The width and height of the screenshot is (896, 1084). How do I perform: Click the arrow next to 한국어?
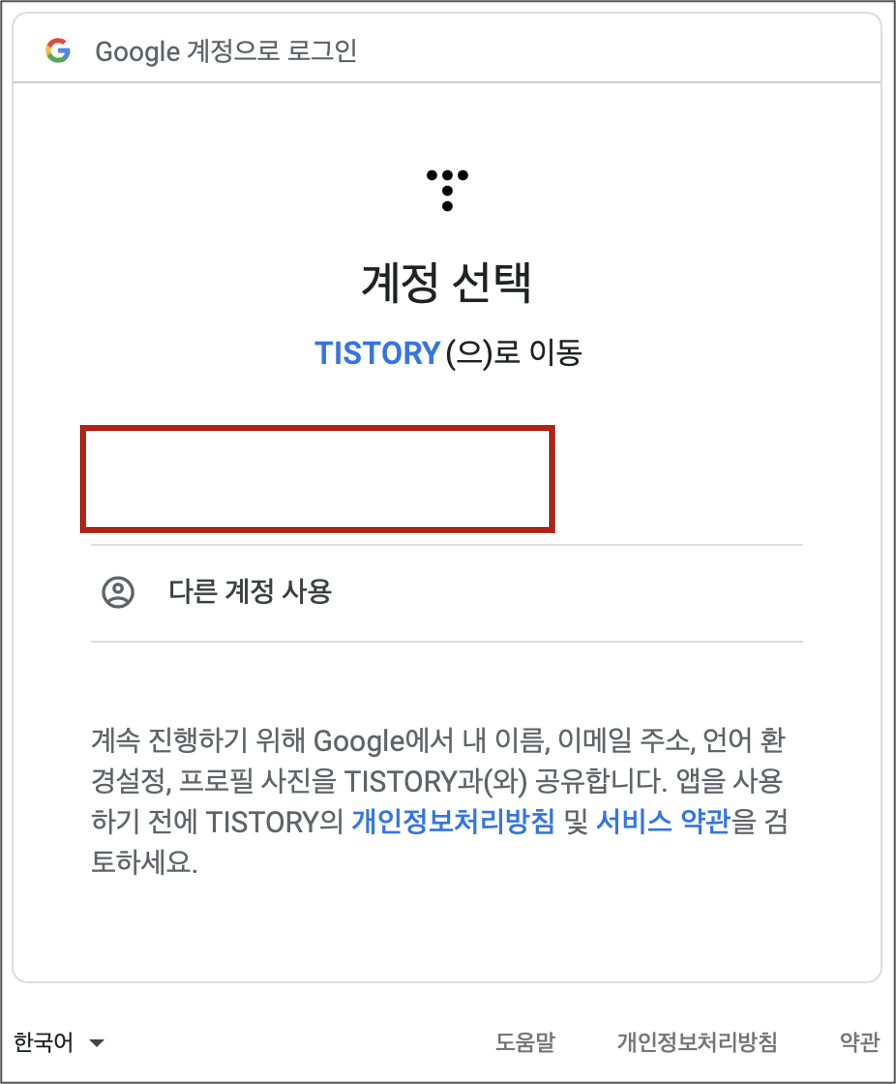(97, 1043)
